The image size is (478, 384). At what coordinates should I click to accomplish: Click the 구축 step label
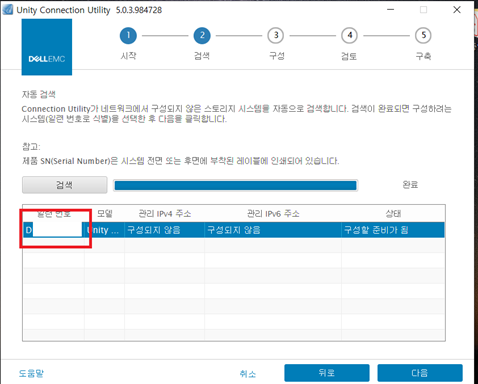423,56
